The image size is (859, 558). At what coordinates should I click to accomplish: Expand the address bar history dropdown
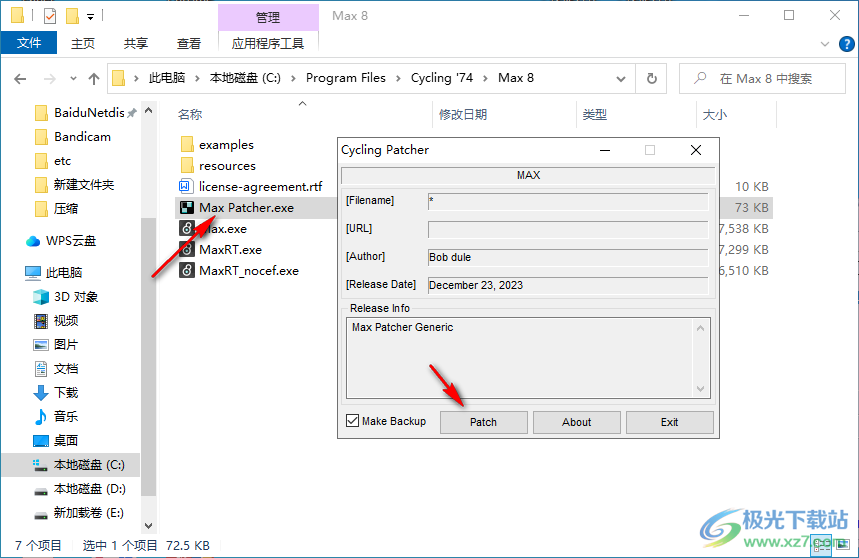coord(621,79)
